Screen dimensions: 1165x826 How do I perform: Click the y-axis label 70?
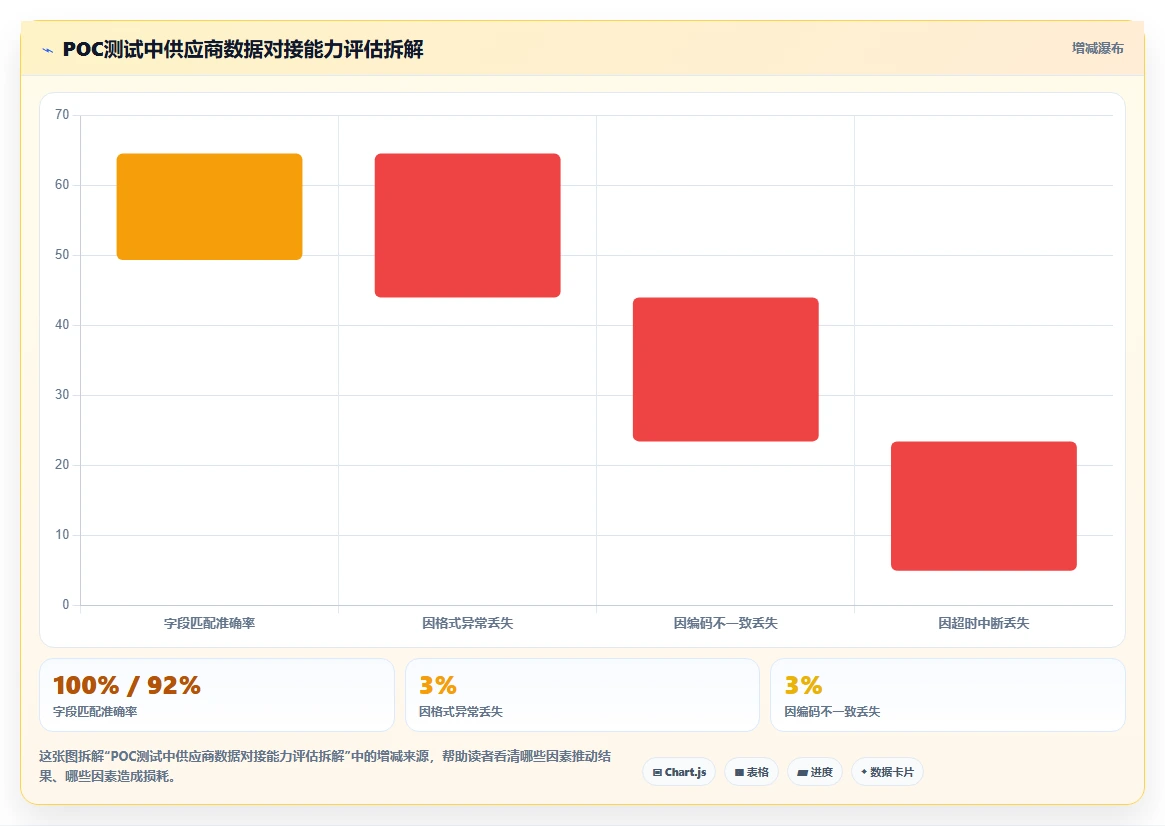(x=62, y=114)
